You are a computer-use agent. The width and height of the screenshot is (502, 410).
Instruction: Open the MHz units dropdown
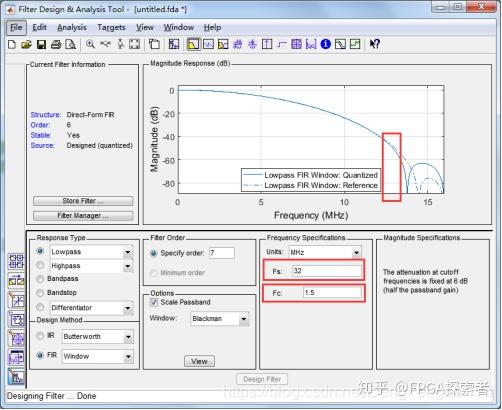click(x=356, y=252)
